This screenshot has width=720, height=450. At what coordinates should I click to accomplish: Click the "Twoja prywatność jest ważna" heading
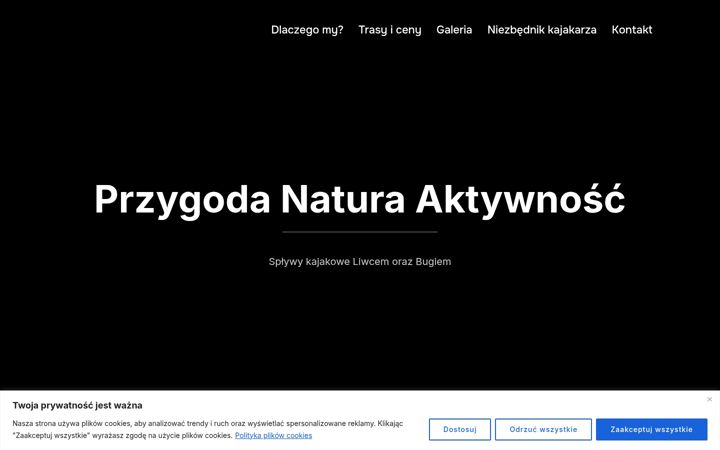pyautogui.click(x=77, y=405)
